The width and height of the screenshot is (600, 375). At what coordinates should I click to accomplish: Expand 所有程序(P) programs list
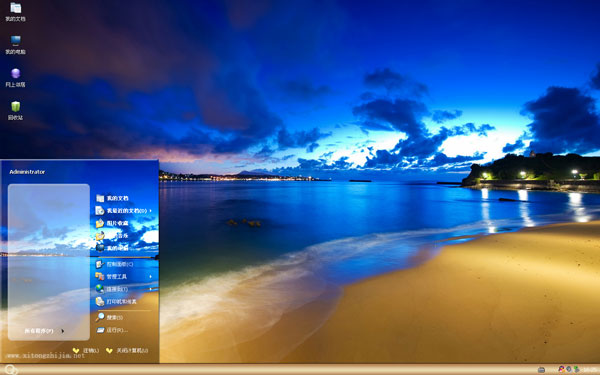44,331
